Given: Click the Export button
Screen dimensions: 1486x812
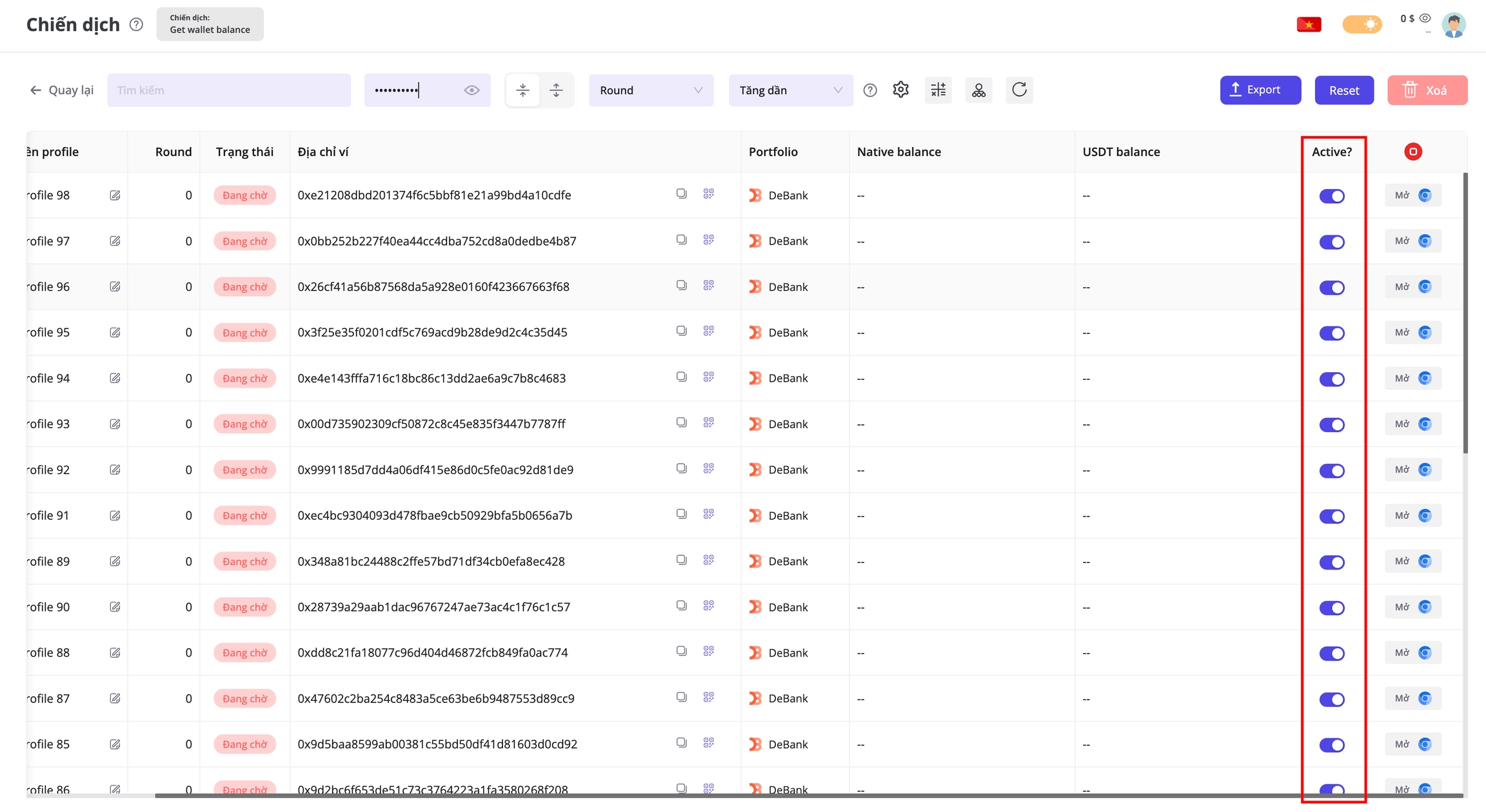Looking at the screenshot, I should pyautogui.click(x=1260, y=90).
